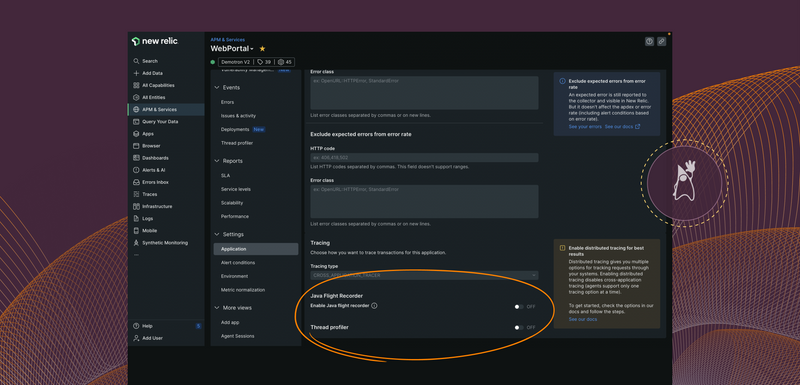The image size is (800, 385).
Task: Open Errors under Events
Action: [x=228, y=102]
